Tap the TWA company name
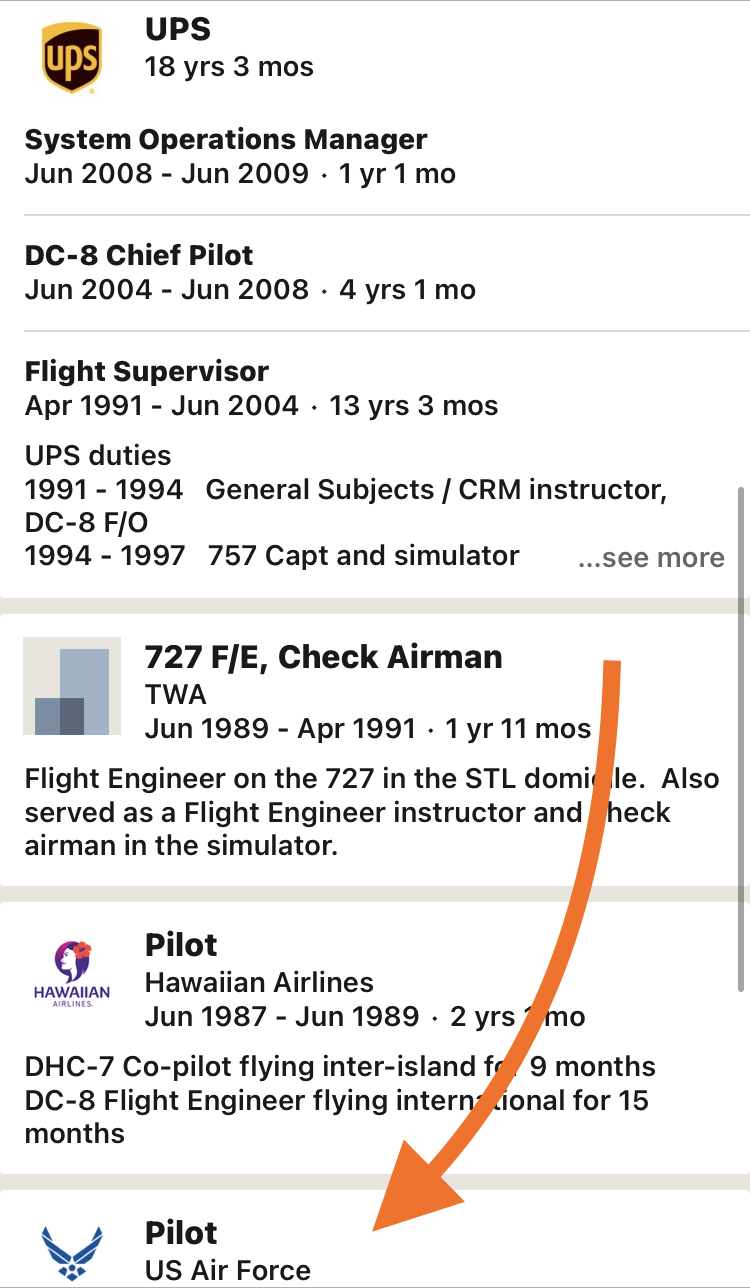 (x=176, y=694)
